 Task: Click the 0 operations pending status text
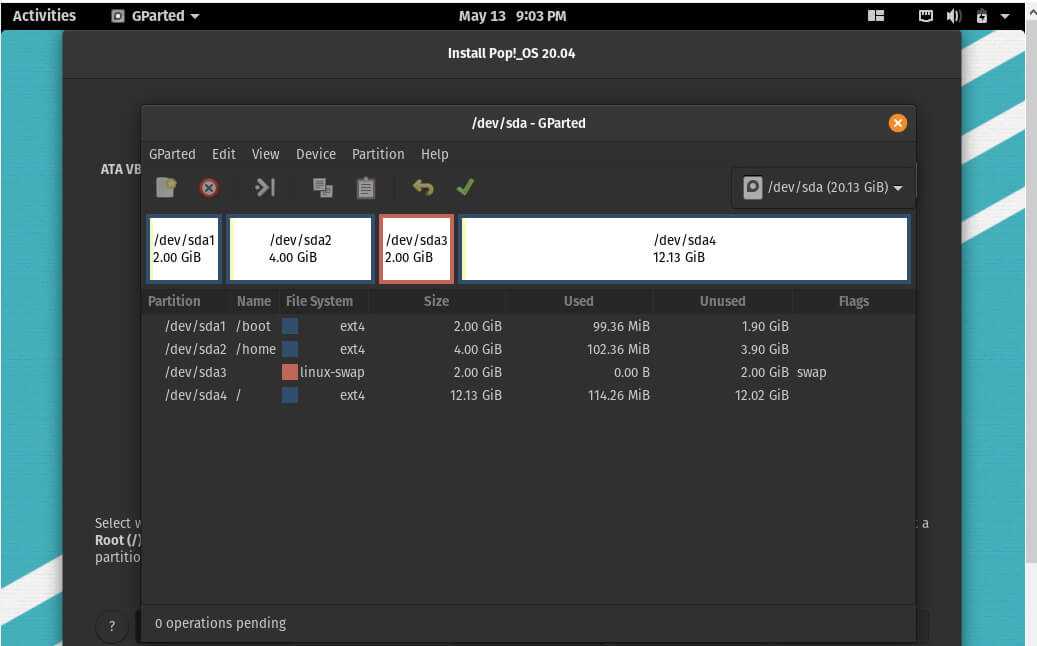pyautogui.click(x=220, y=623)
